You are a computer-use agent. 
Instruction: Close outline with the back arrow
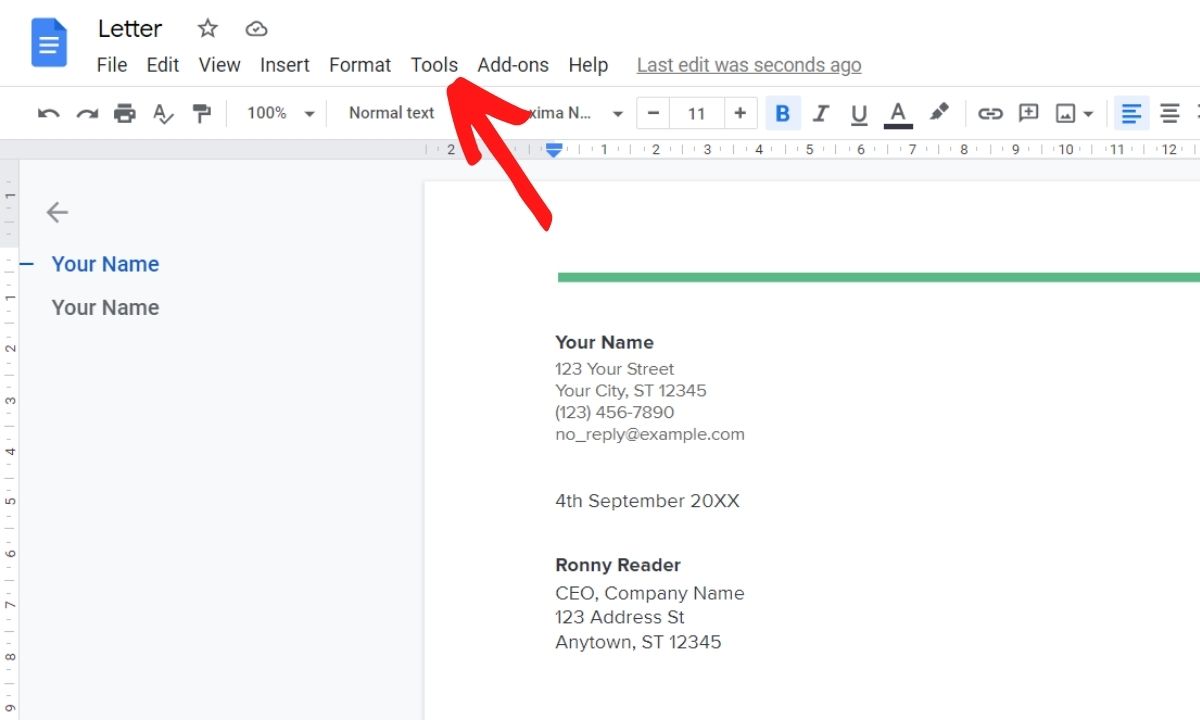tap(57, 212)
